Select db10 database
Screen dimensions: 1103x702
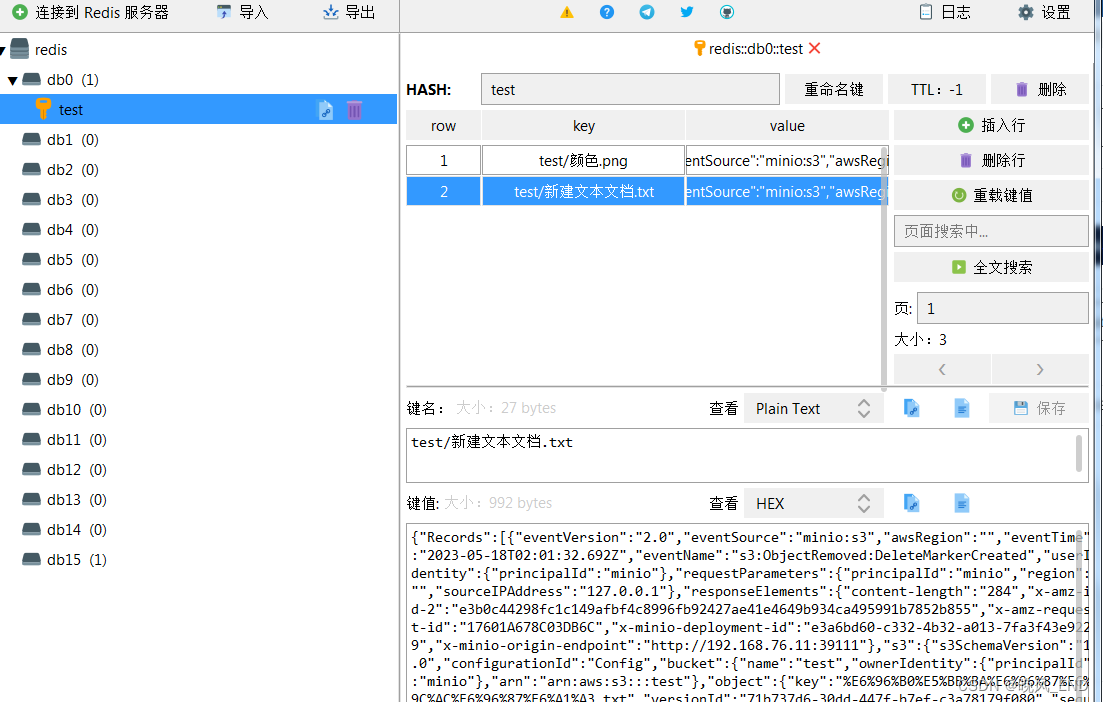[x=65, y=409]
